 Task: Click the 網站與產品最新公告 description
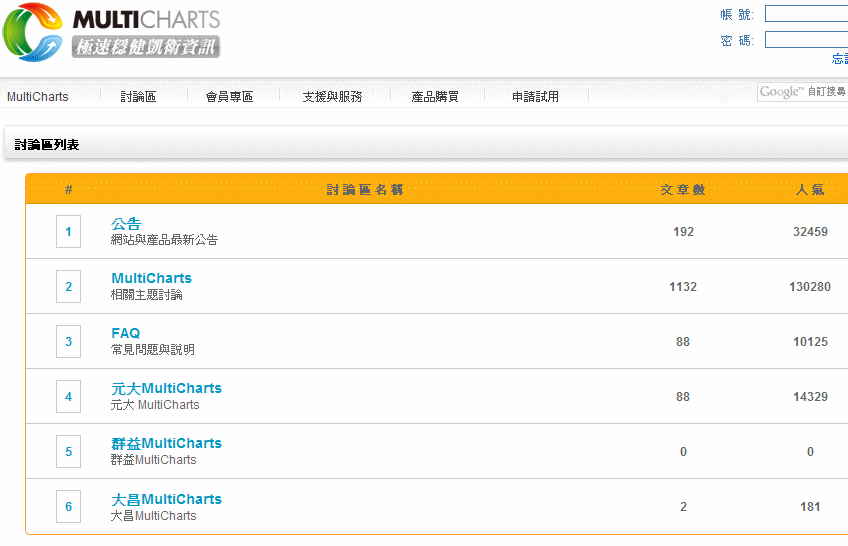[x=164, y=240]
